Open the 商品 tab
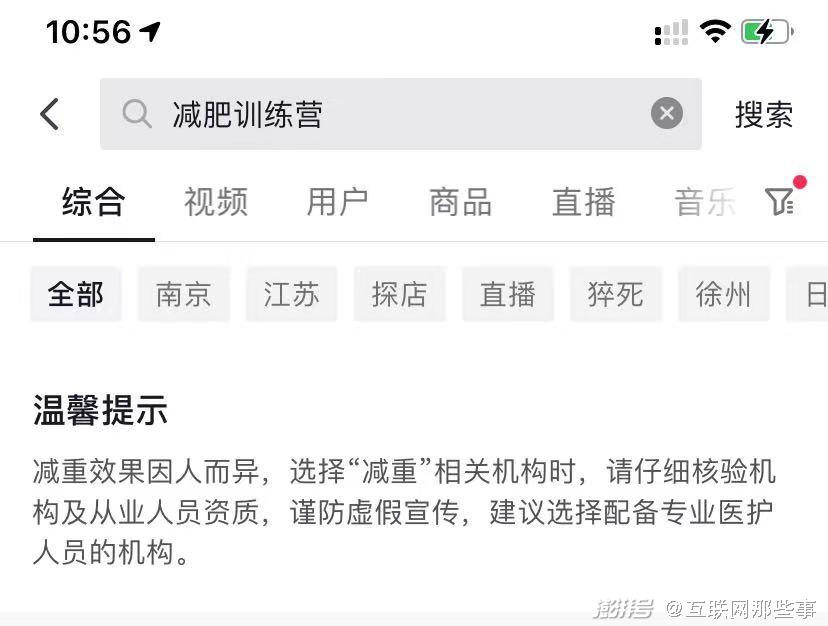828x626 pixels. (460, 202)
